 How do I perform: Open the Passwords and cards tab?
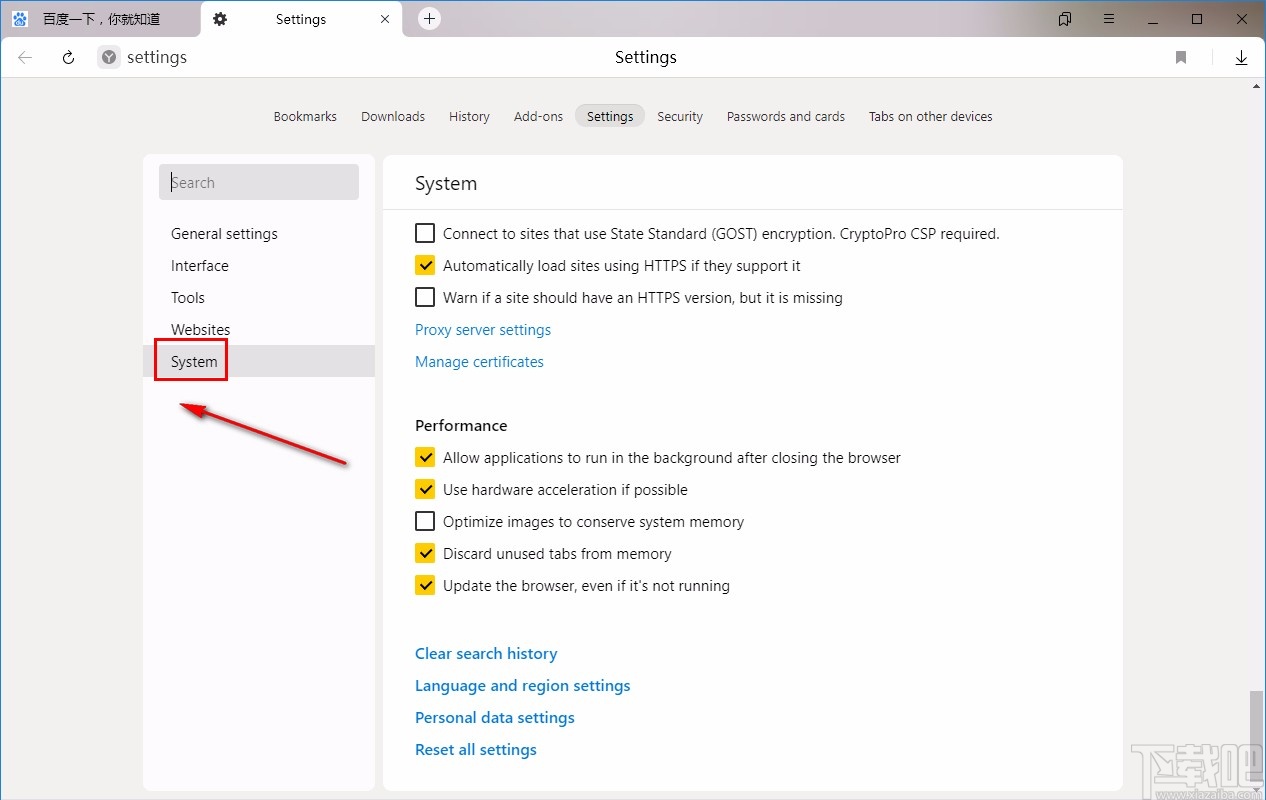[x=785, y=117]
